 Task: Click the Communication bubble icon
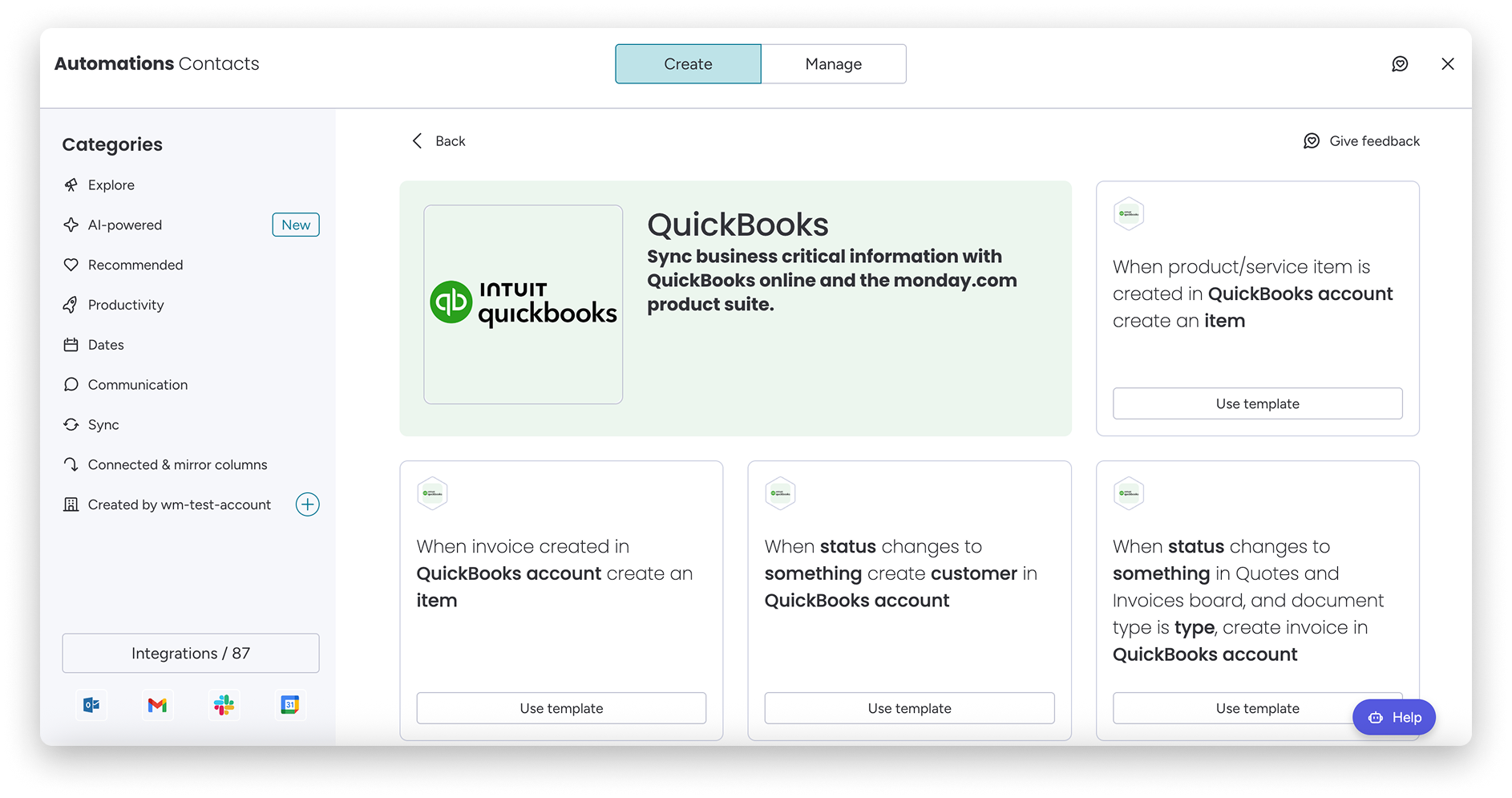click(71, 385)
